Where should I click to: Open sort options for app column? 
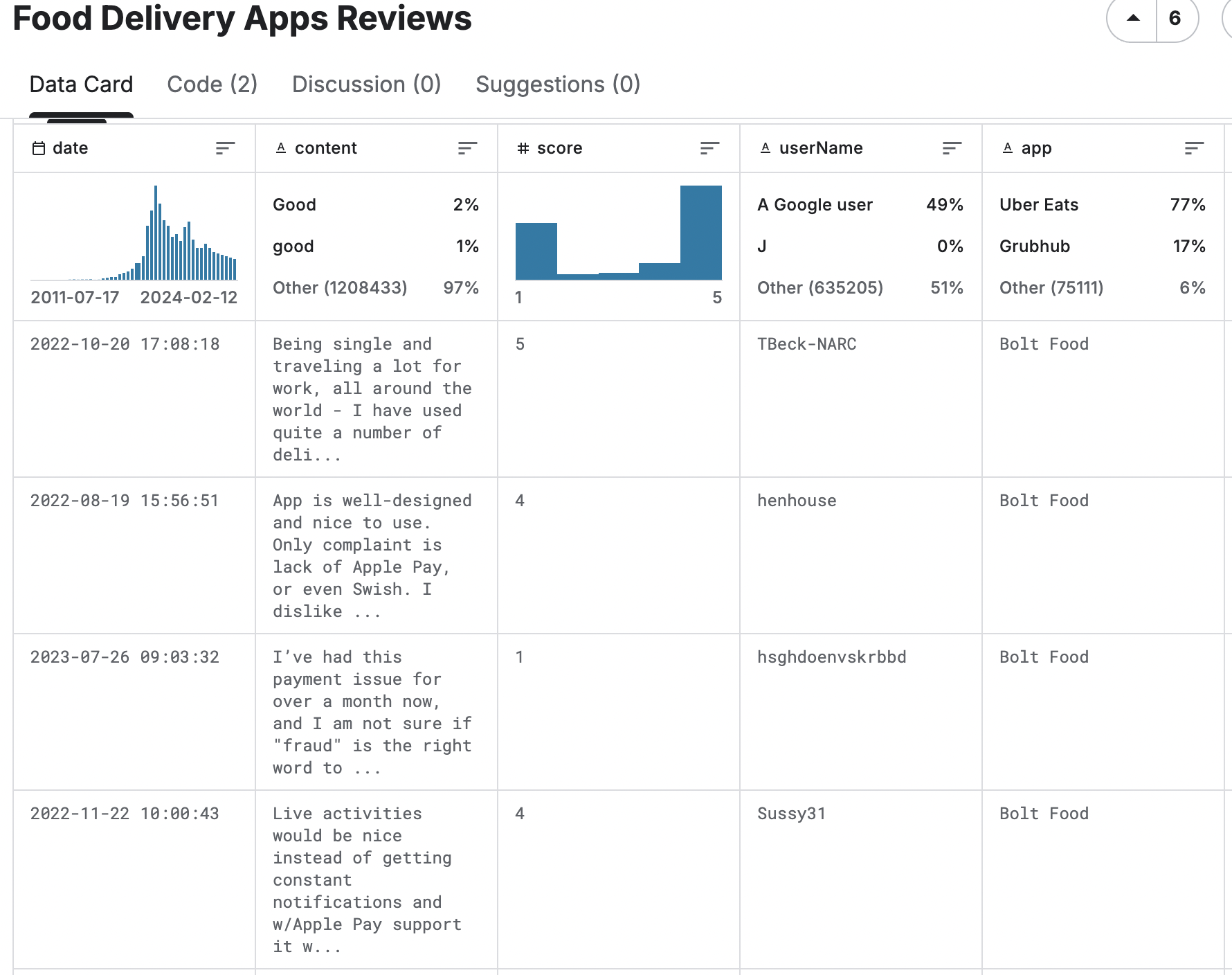click(x=1194, y=148)
